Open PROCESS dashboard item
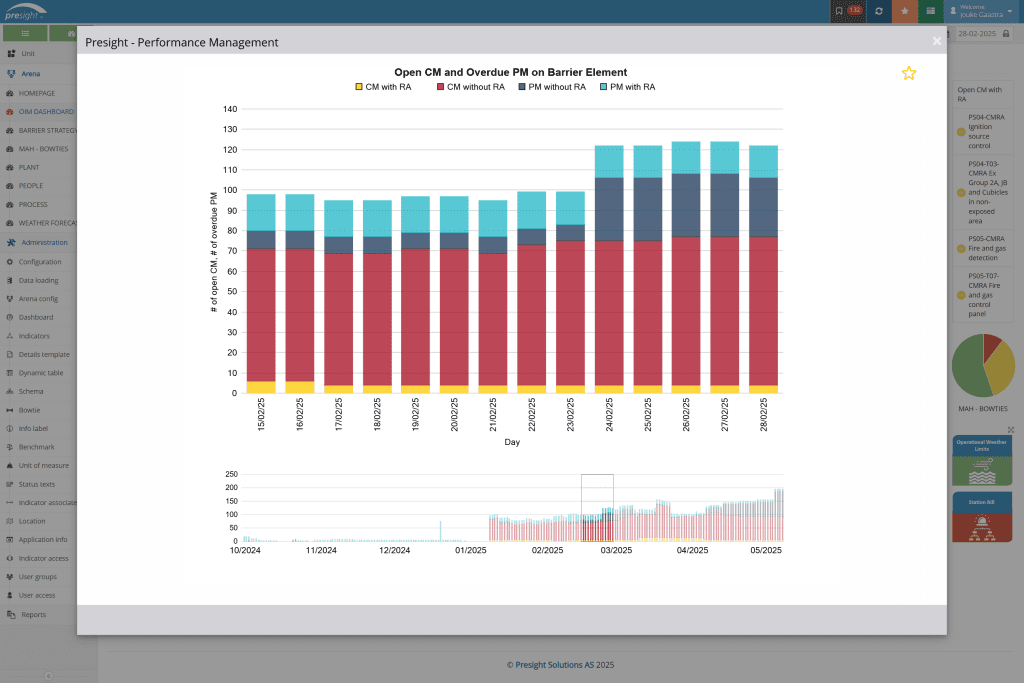 coord(33,204)
